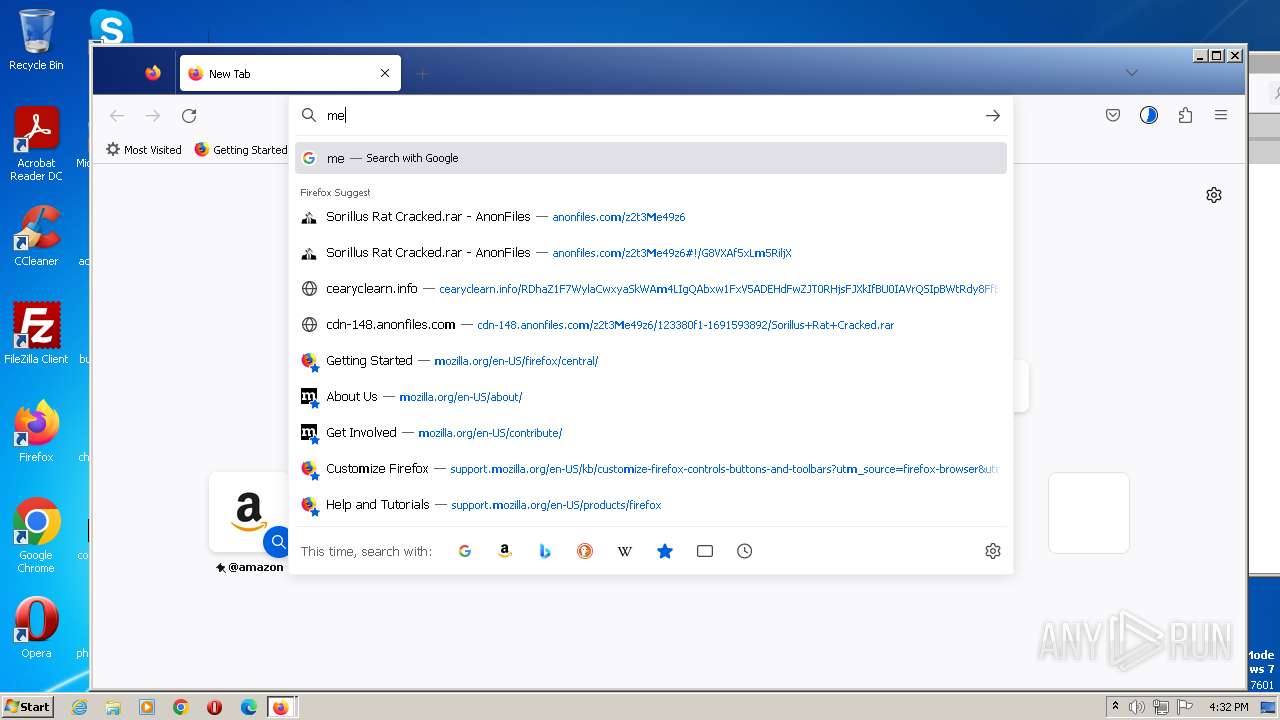
Task: Open CCleaner desktop shortcut
Action: 36,236
